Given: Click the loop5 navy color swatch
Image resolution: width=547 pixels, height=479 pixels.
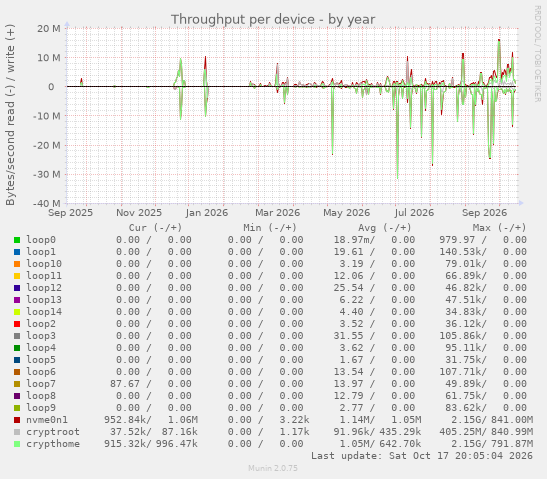Looking at the screenshot, I should coord(17,360).
